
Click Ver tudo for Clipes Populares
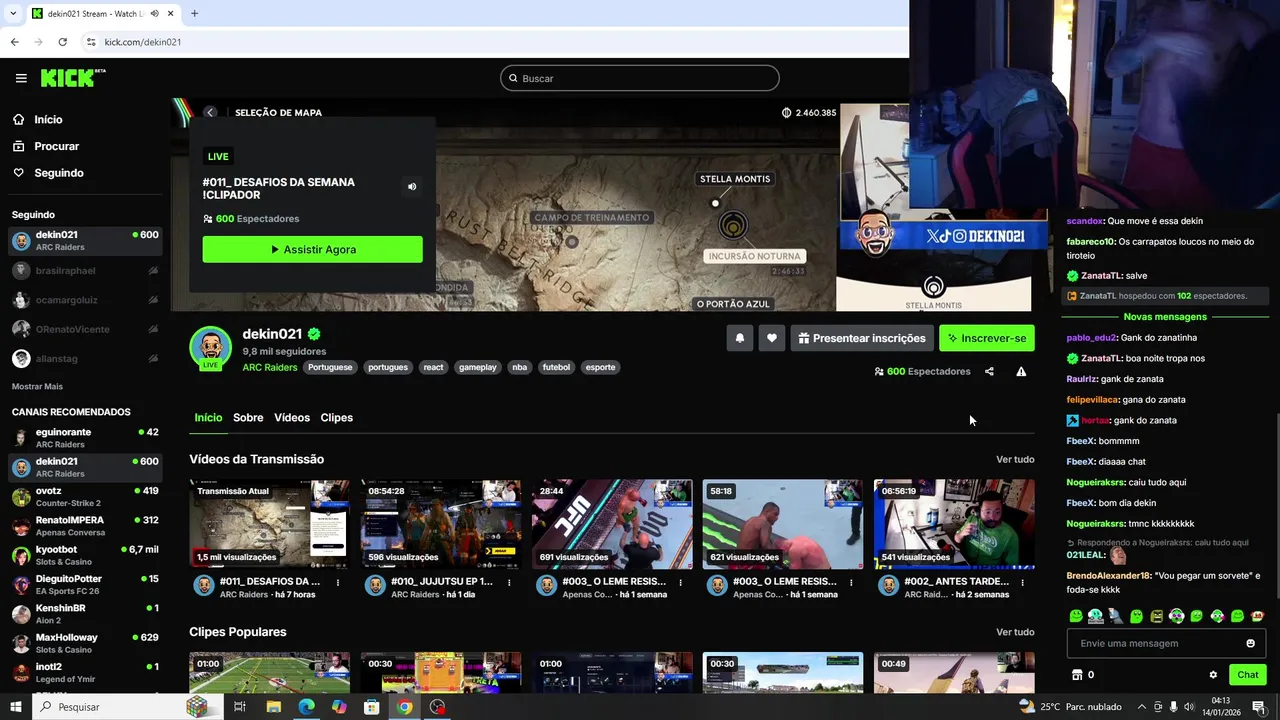coord(1015,632)
